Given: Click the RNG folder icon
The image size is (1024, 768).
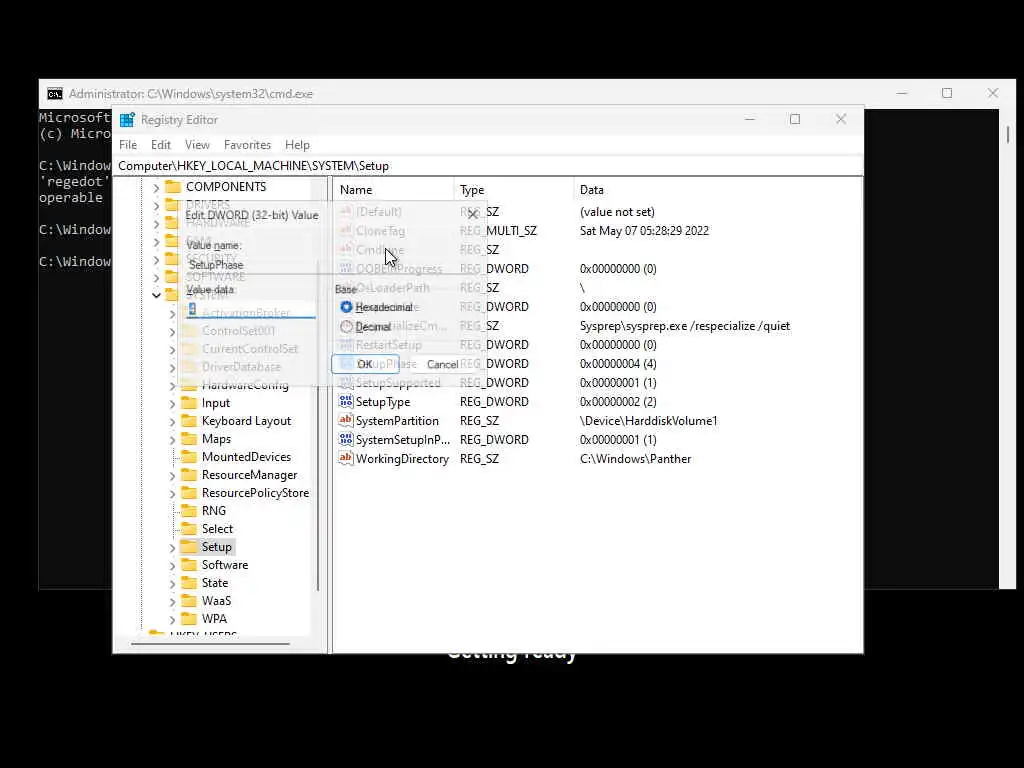Looking at the screenshot, I should pyautogui.click(x=189, y=511).
